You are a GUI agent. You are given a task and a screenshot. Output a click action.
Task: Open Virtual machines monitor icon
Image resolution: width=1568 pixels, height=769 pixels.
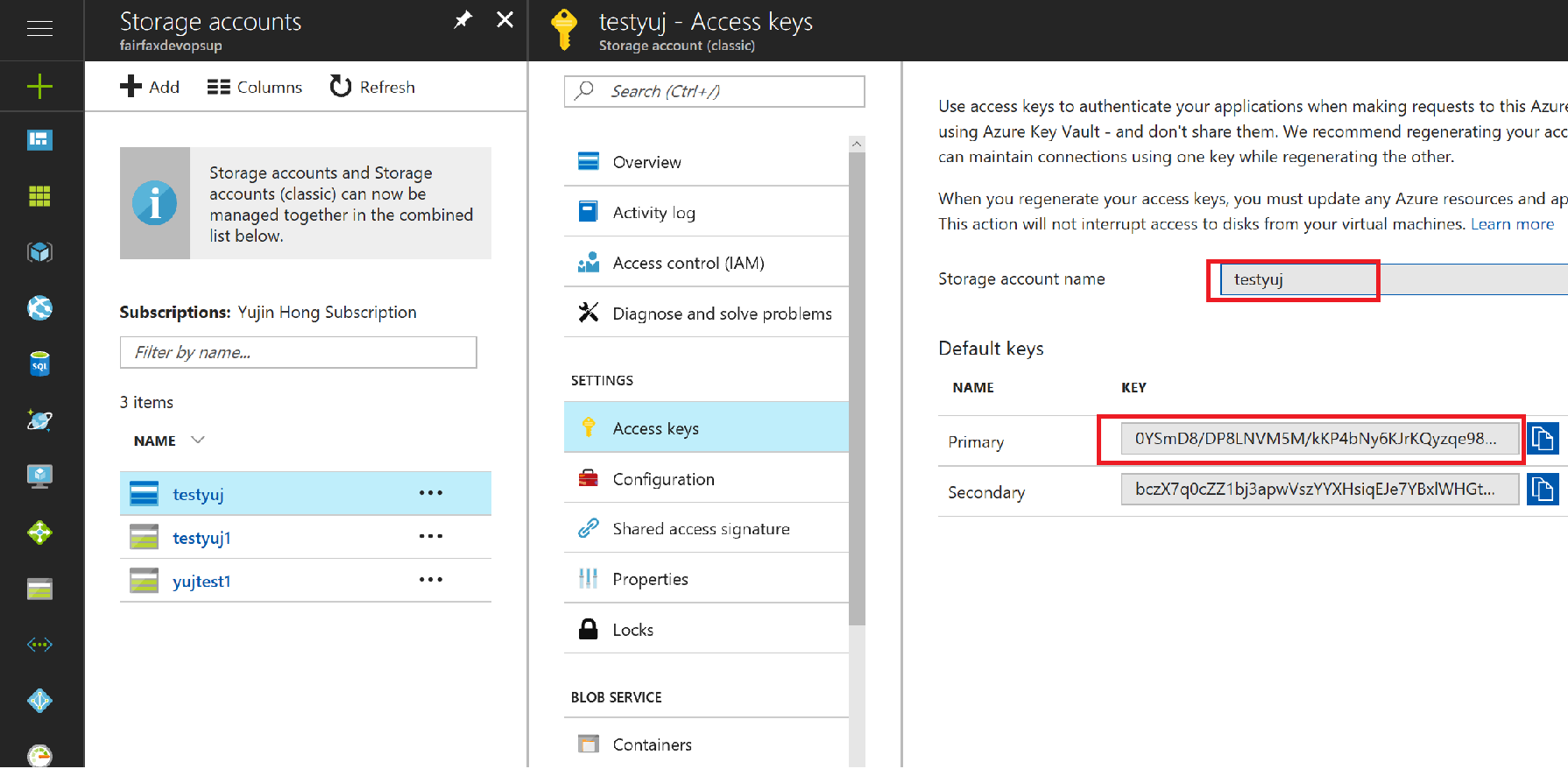coord(39,476)
